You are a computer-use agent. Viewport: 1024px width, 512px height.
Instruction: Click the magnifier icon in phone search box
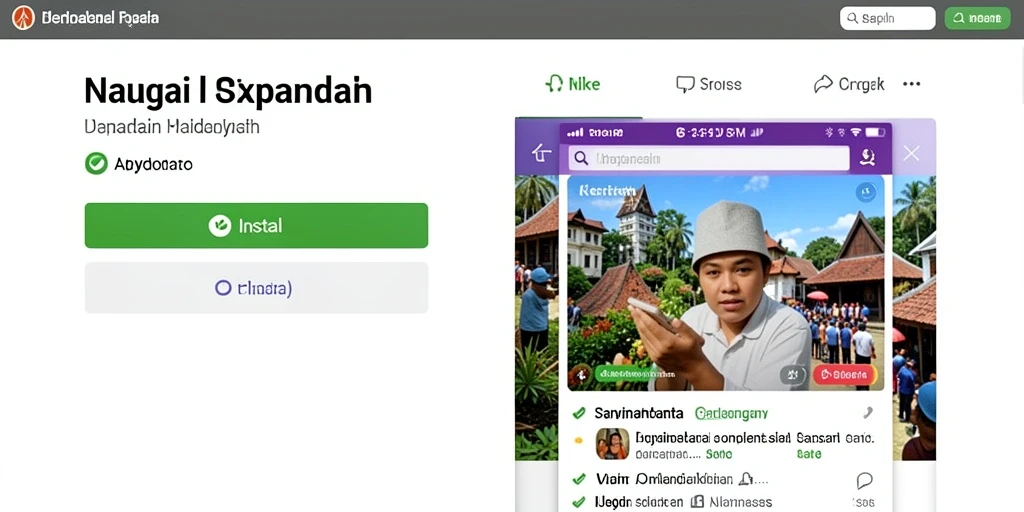[581, 158]
